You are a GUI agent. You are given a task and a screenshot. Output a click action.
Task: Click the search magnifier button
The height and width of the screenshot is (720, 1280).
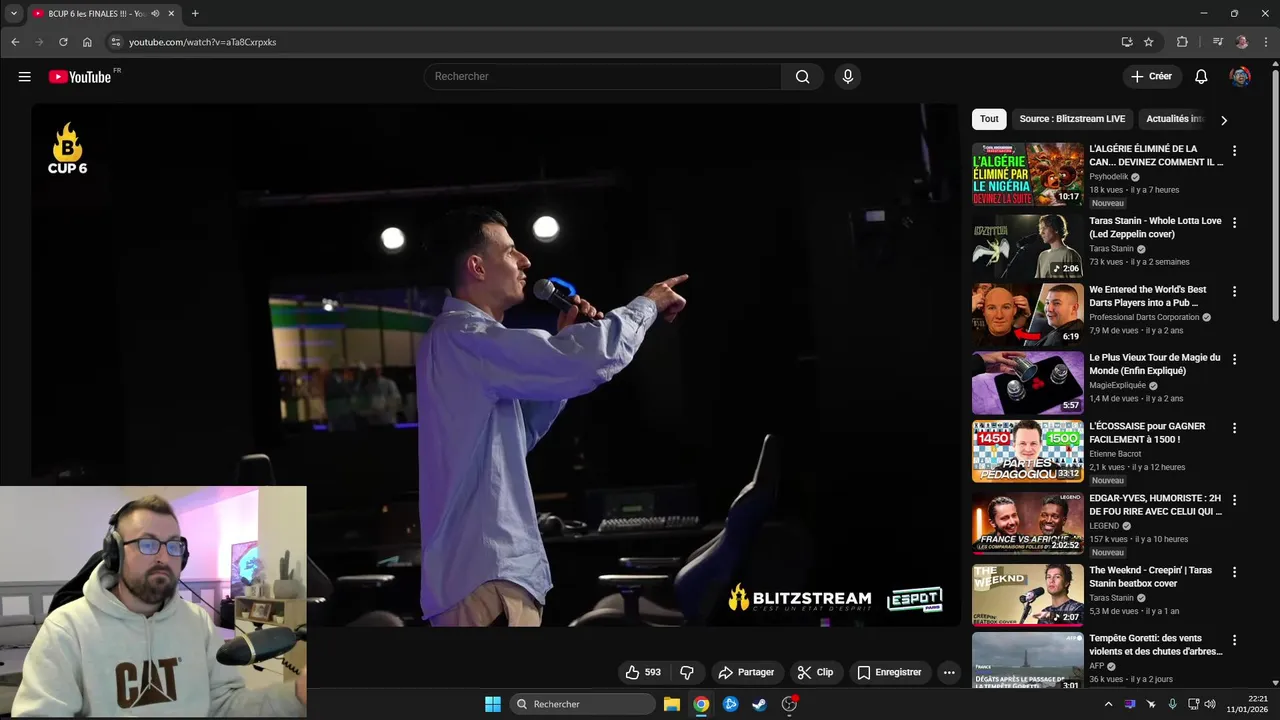coord(802,77)
